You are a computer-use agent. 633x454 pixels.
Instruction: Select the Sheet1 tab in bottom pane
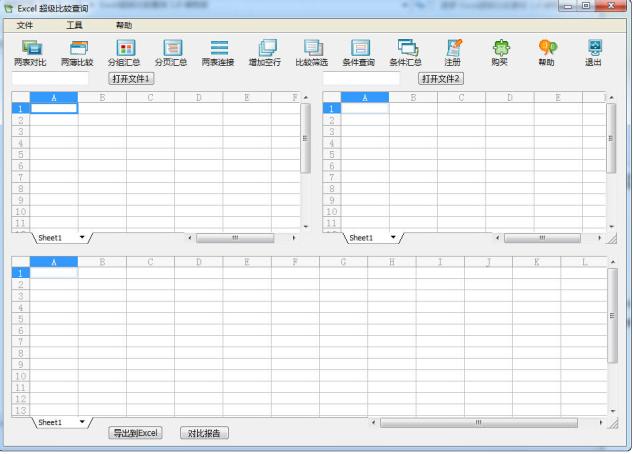(x=50, y=423)
